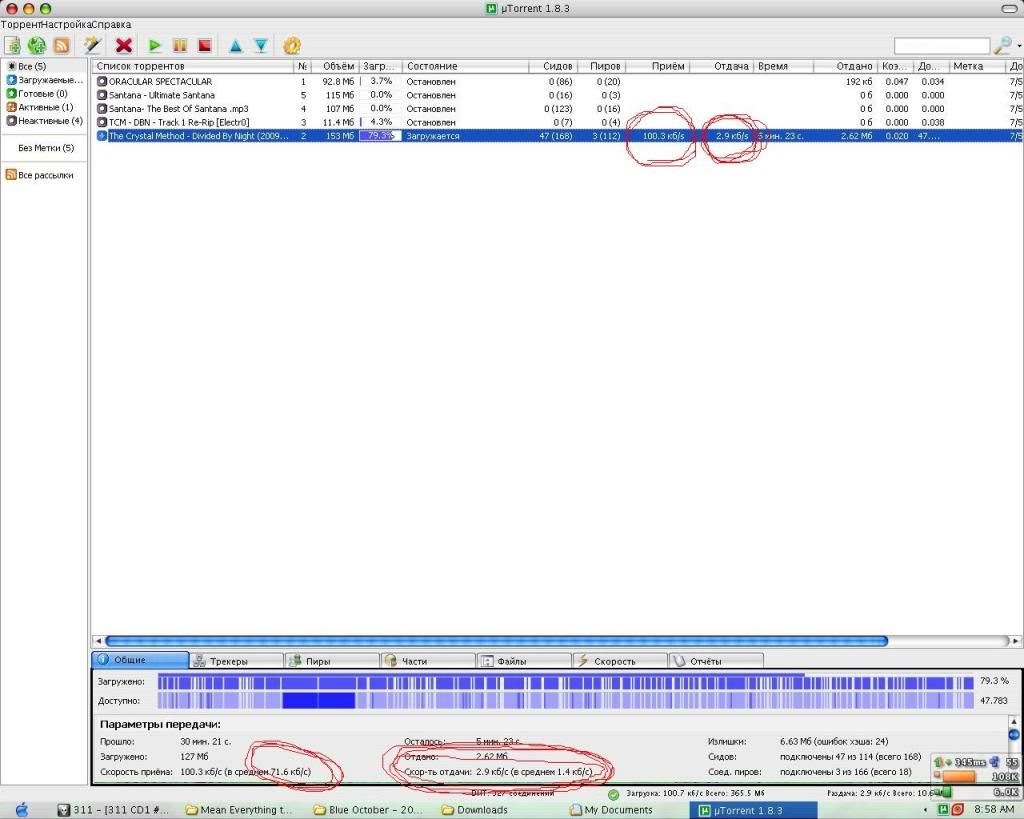Open the Торрент menu
1024x819 pixels.
coord(20,24)
